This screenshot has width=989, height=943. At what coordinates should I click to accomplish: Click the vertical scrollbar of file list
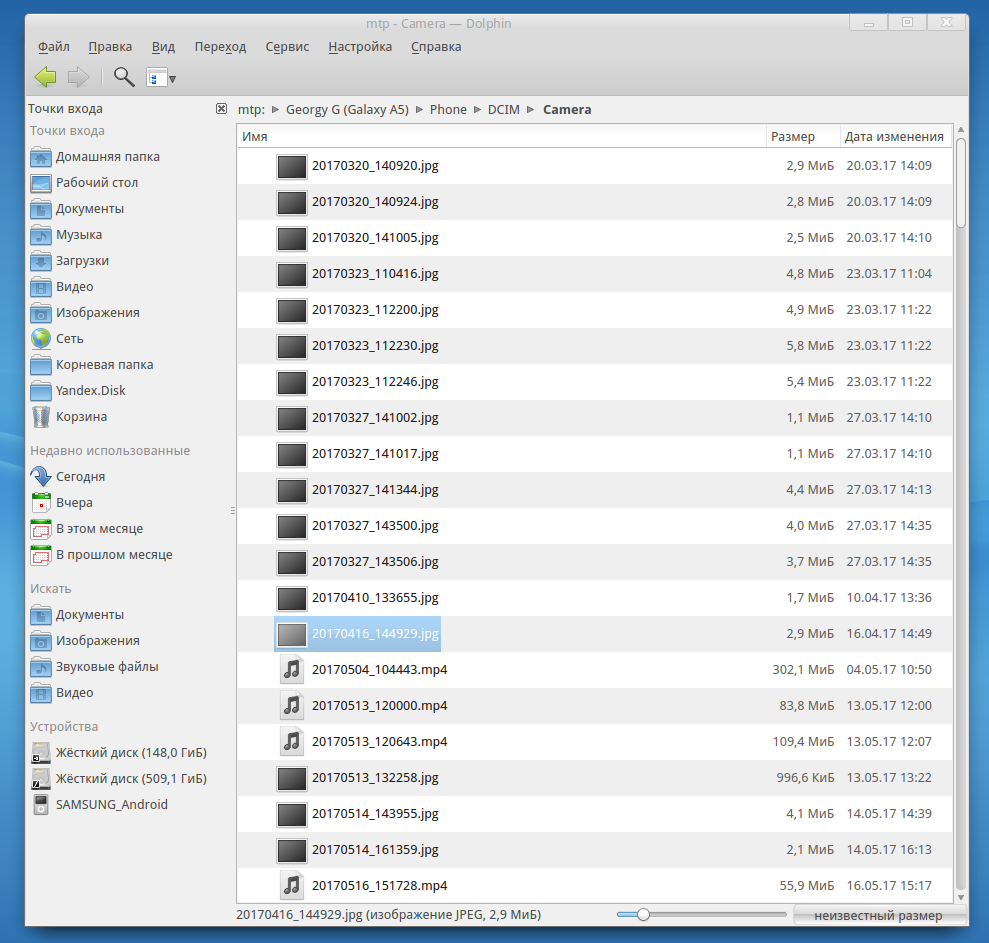tap(961, 183)
